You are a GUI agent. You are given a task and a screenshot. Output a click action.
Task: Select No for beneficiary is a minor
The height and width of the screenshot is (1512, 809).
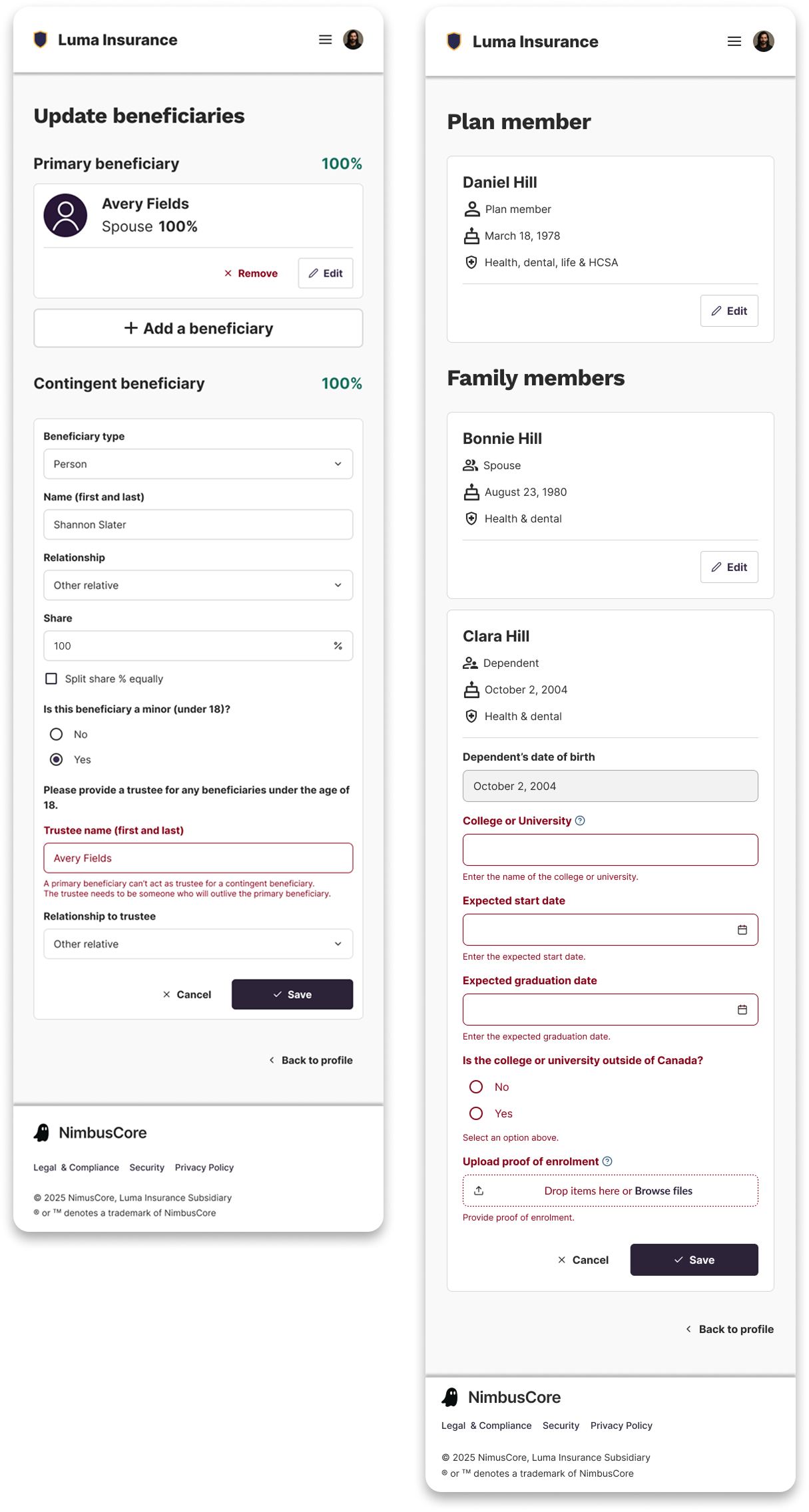pyautogui.click(x=57, y=734)
